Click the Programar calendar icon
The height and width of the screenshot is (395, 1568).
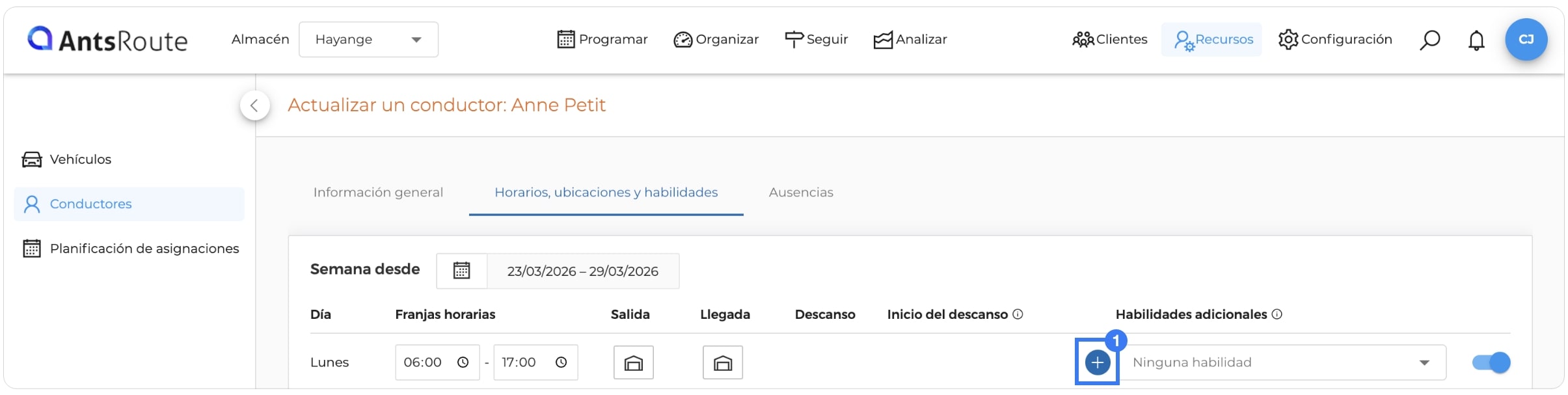pyautogui.click(x=566, y=40)
